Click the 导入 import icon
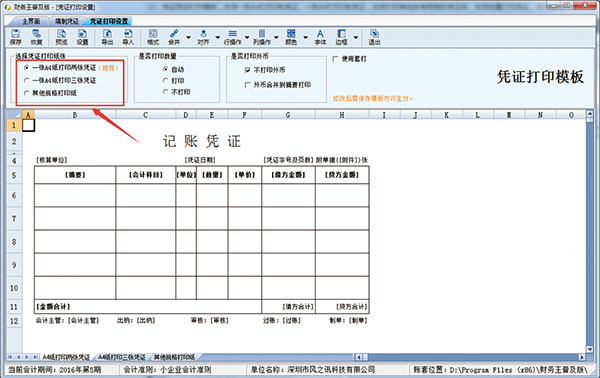 pyautogui.click(x=128, y=37)
